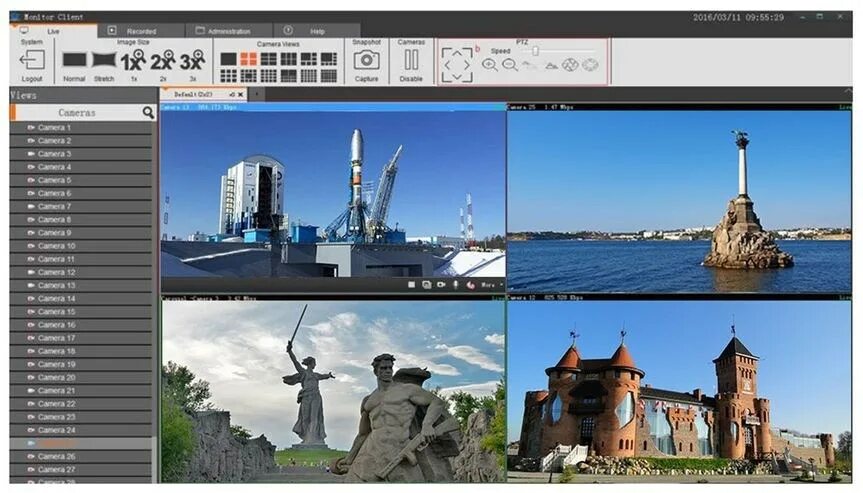Viewport: 863px width, 493px height.
Task: Select Camera 24 in the list
Action: tap(81, 430)
